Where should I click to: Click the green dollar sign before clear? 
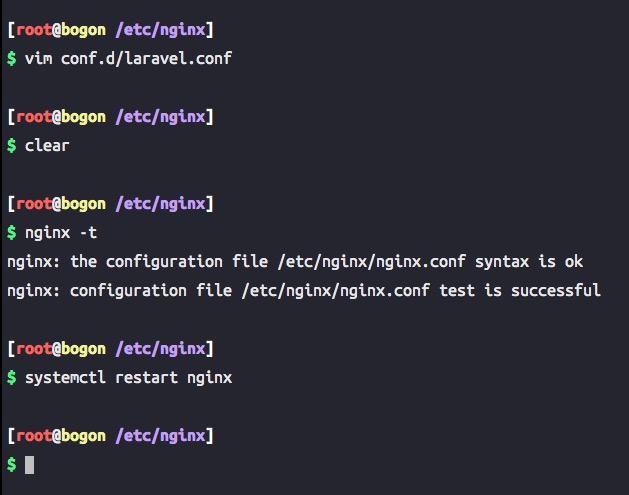pyautogui.click(x=12, y=145)
